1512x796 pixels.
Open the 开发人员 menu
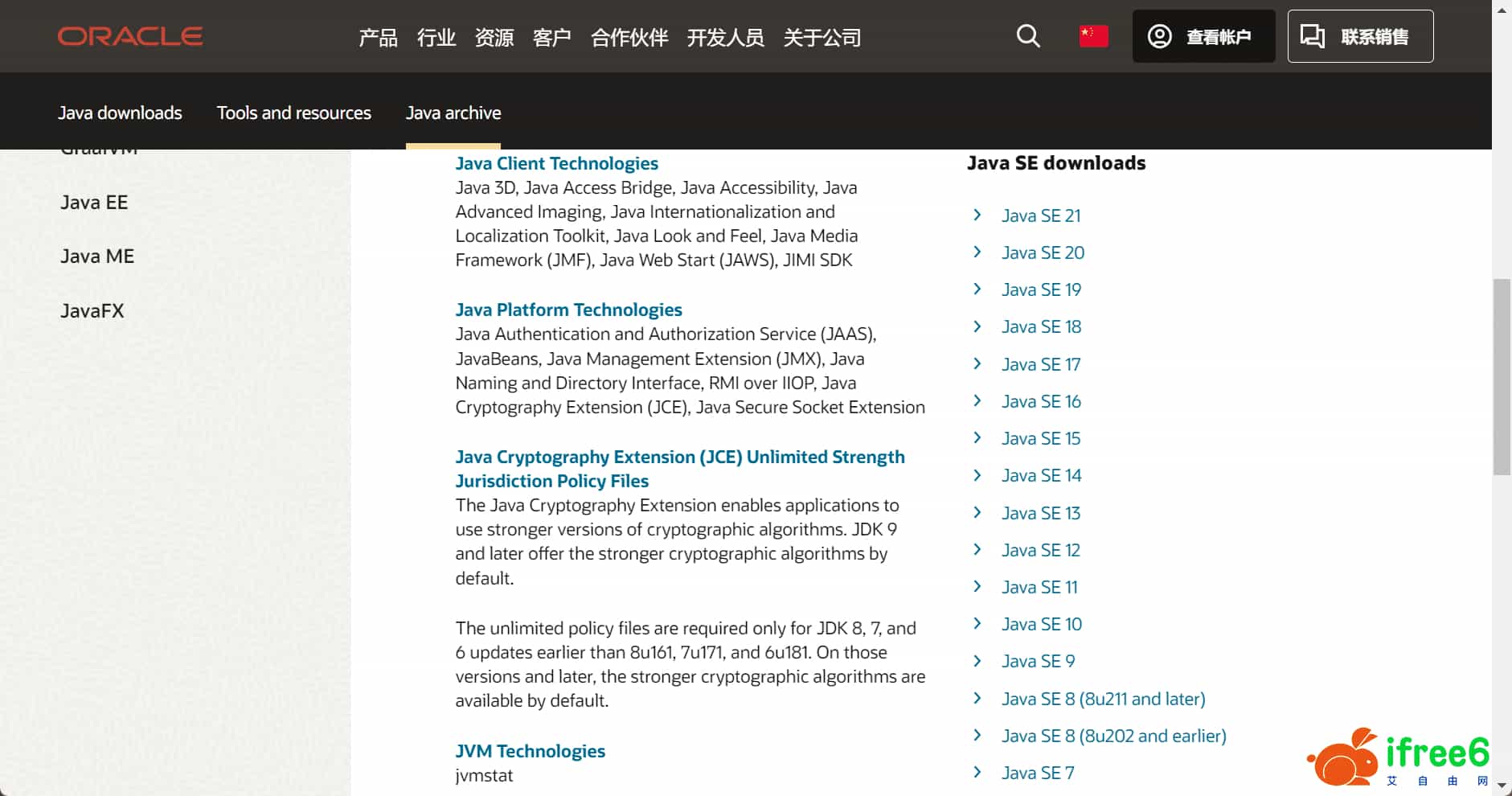(x=725, y=38)
